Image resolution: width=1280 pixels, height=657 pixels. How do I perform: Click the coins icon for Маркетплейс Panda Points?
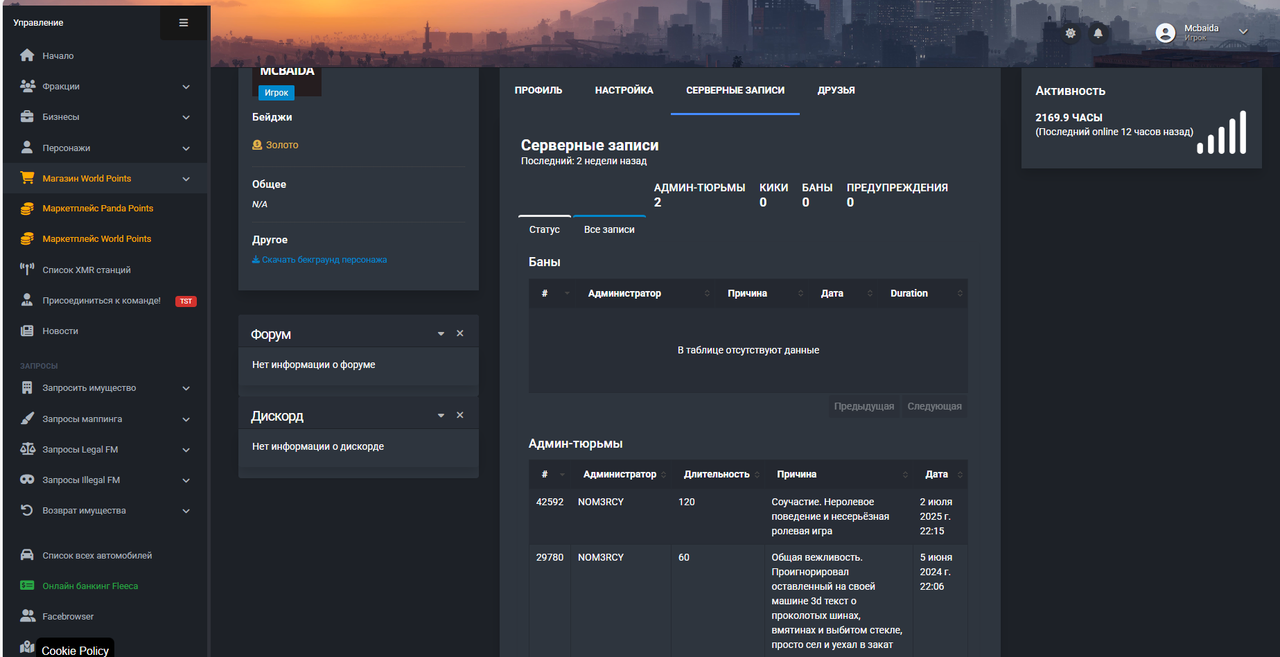tap(27, 209)
